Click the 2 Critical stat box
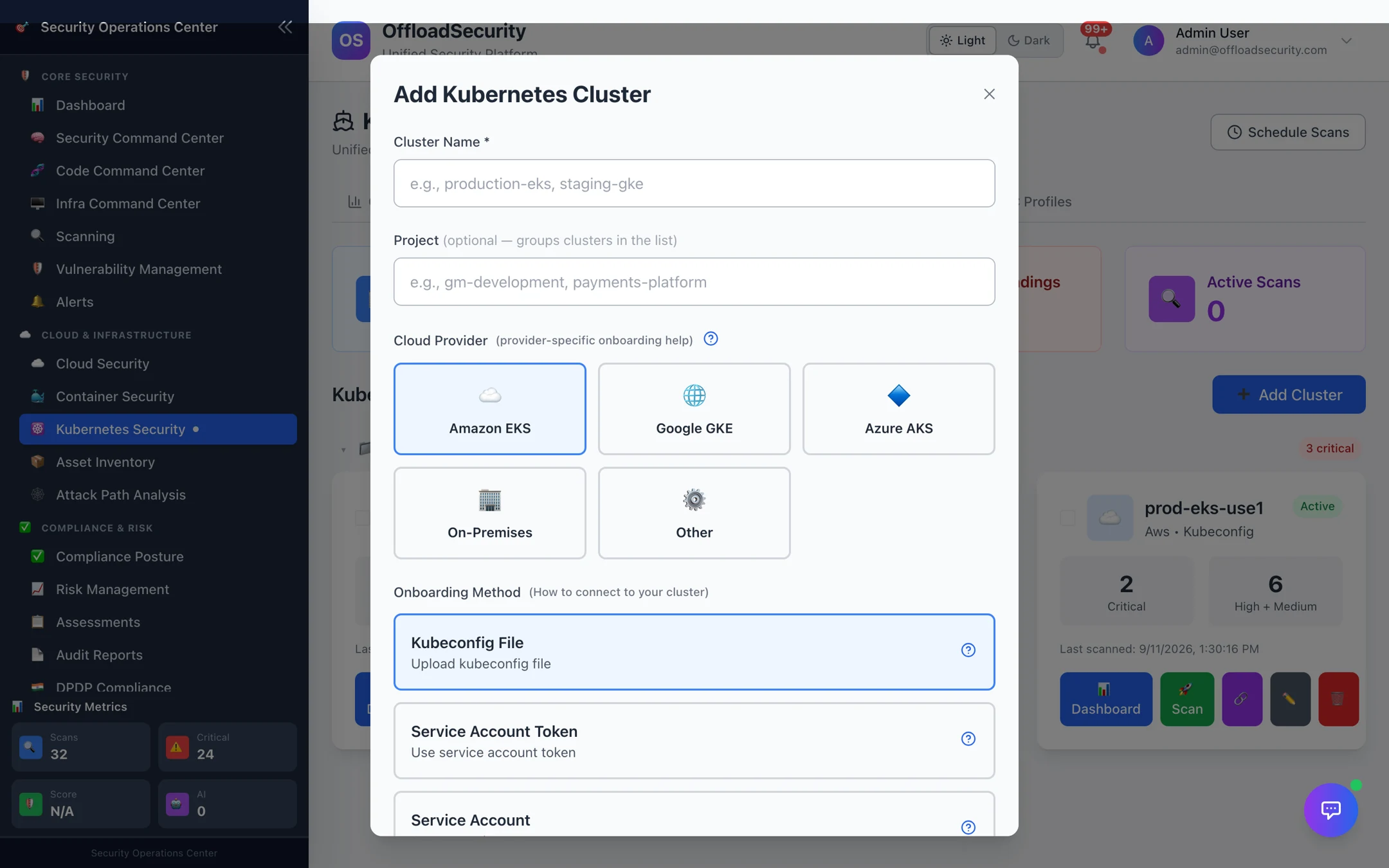 pyautogui.click(x=1126, y=592)
